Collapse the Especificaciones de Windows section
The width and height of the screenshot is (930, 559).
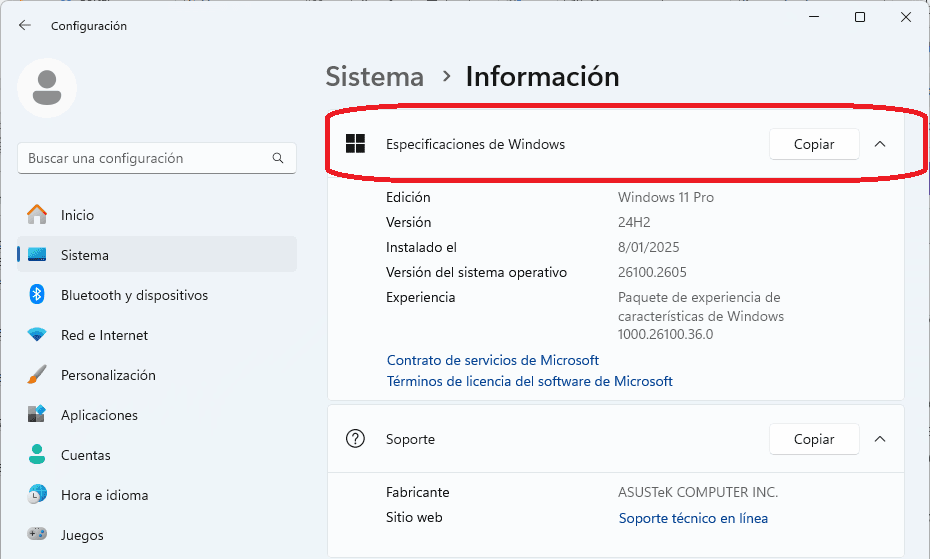click(x=880, y=144)
